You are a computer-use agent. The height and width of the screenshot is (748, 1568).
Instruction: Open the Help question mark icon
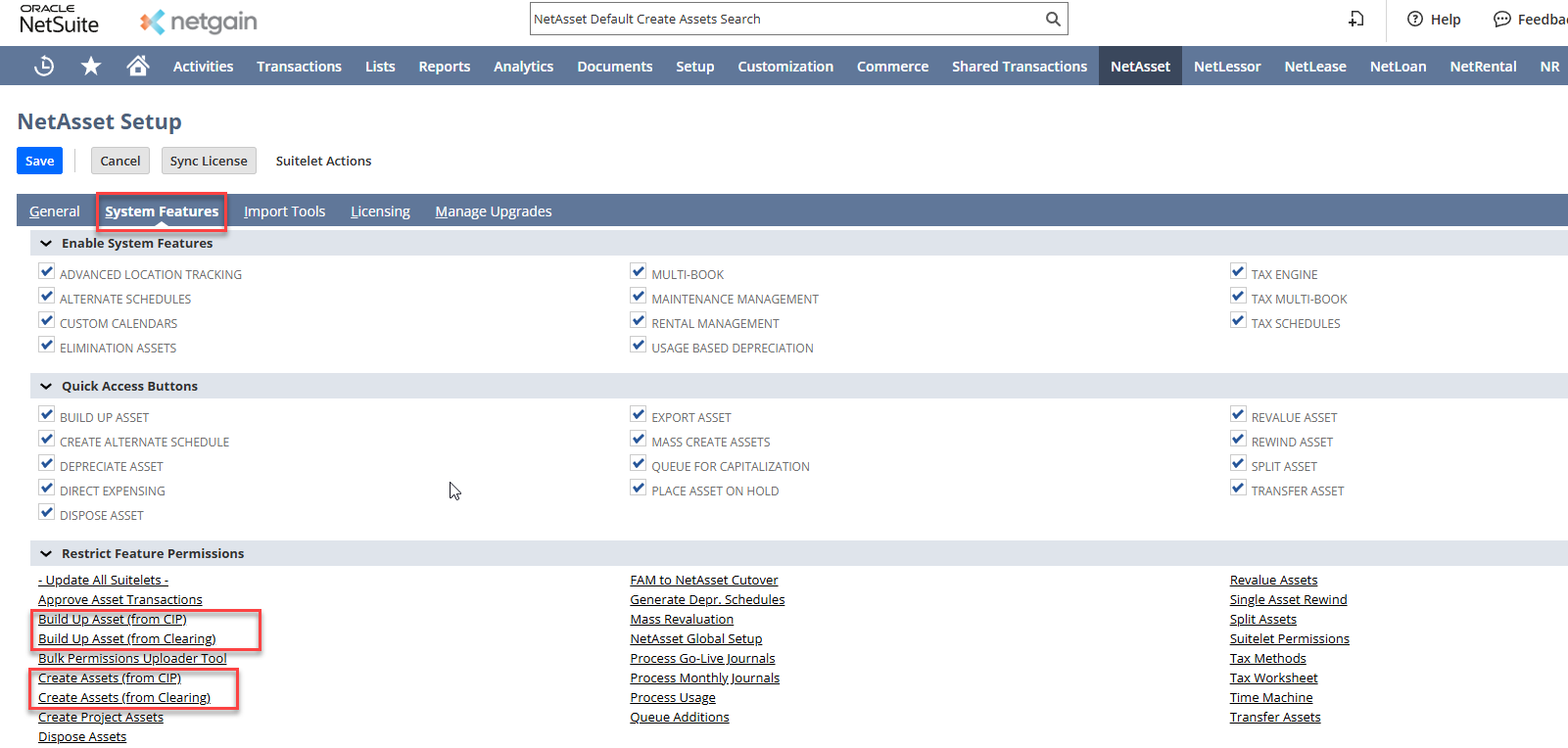(x=1415, y=19)
